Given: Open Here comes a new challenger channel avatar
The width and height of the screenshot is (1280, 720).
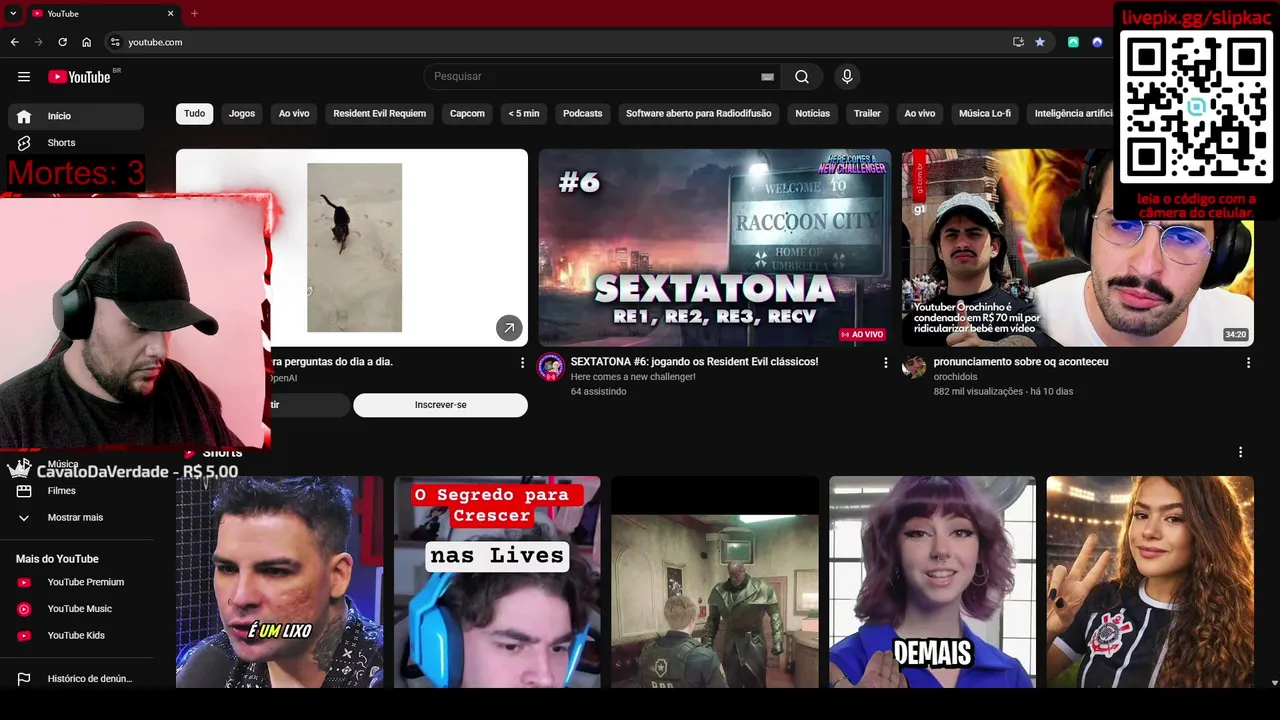Looking at the screenshot, I should (x=551, y=367).
